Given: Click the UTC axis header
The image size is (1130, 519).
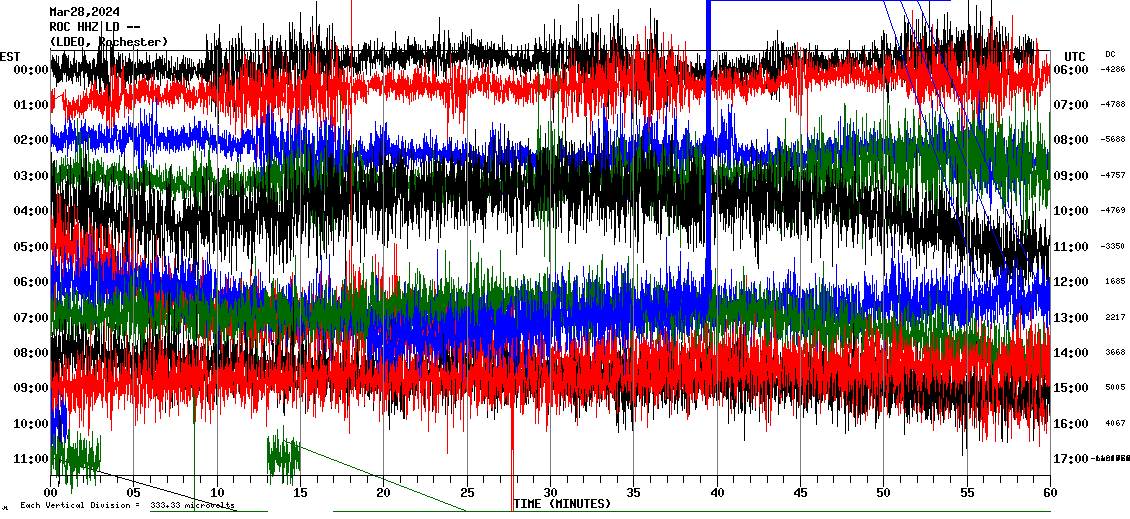Looking at the screenshot, I should (x=1075, y=56).
